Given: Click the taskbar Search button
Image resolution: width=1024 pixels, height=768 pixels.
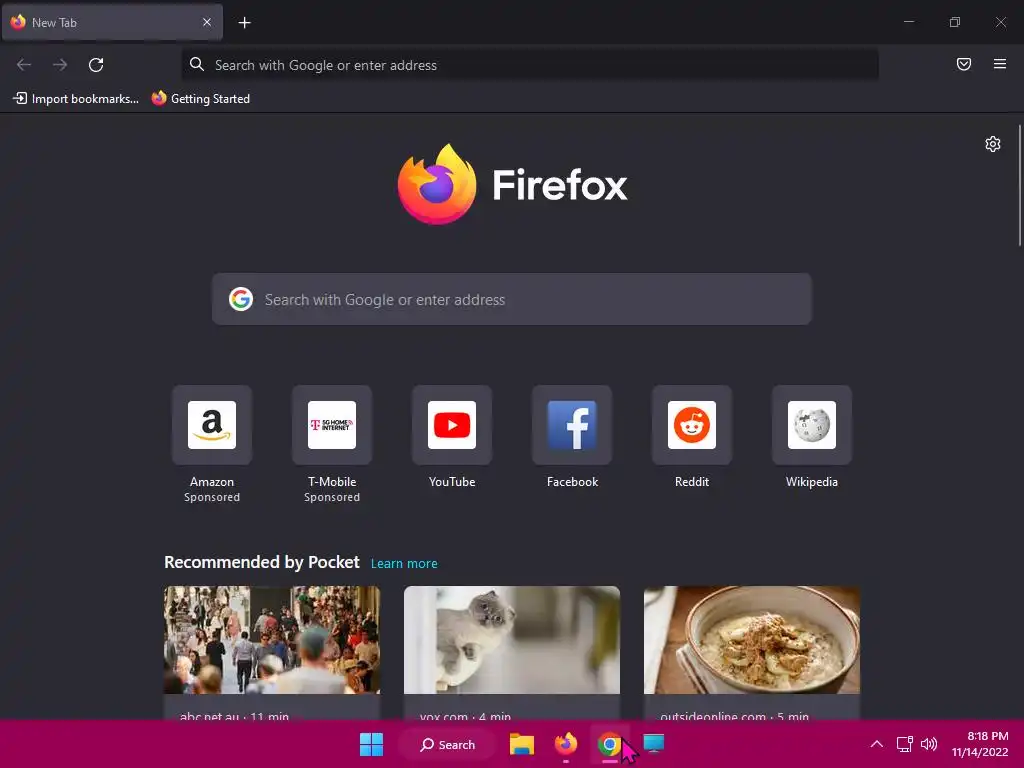Looking at the screenshot, I should coord(447,744).
